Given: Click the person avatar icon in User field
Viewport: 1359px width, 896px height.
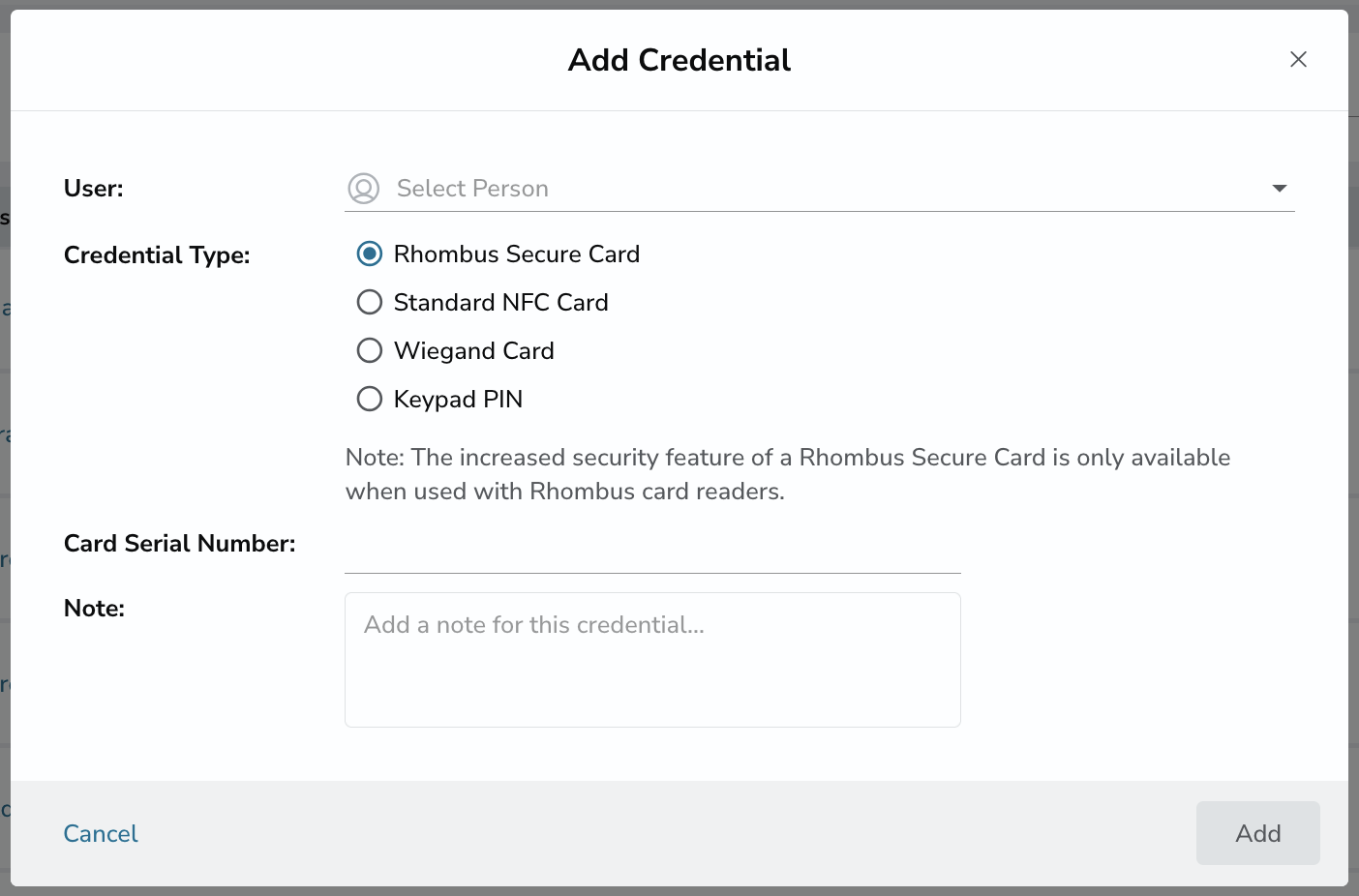Looking at the screenshot, I should point(364,189).
